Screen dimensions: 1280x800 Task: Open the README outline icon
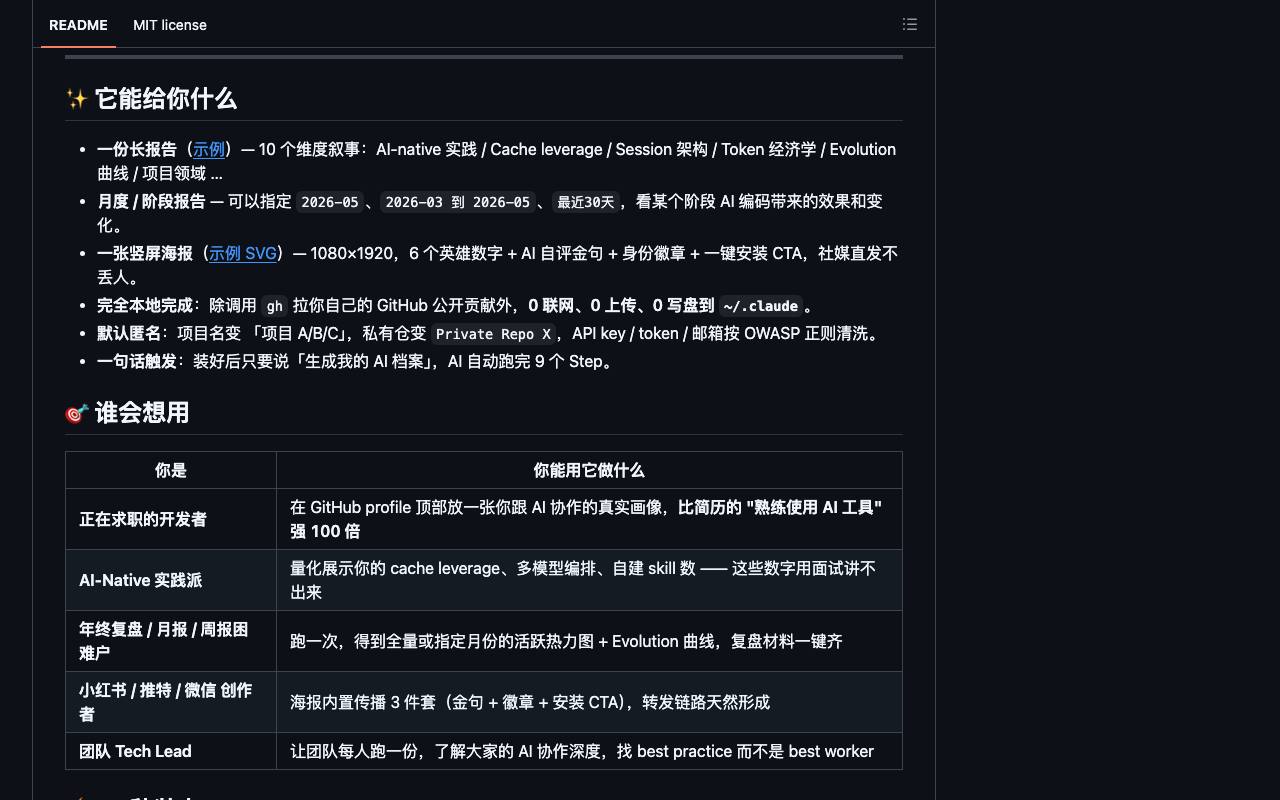coord(910,24)
